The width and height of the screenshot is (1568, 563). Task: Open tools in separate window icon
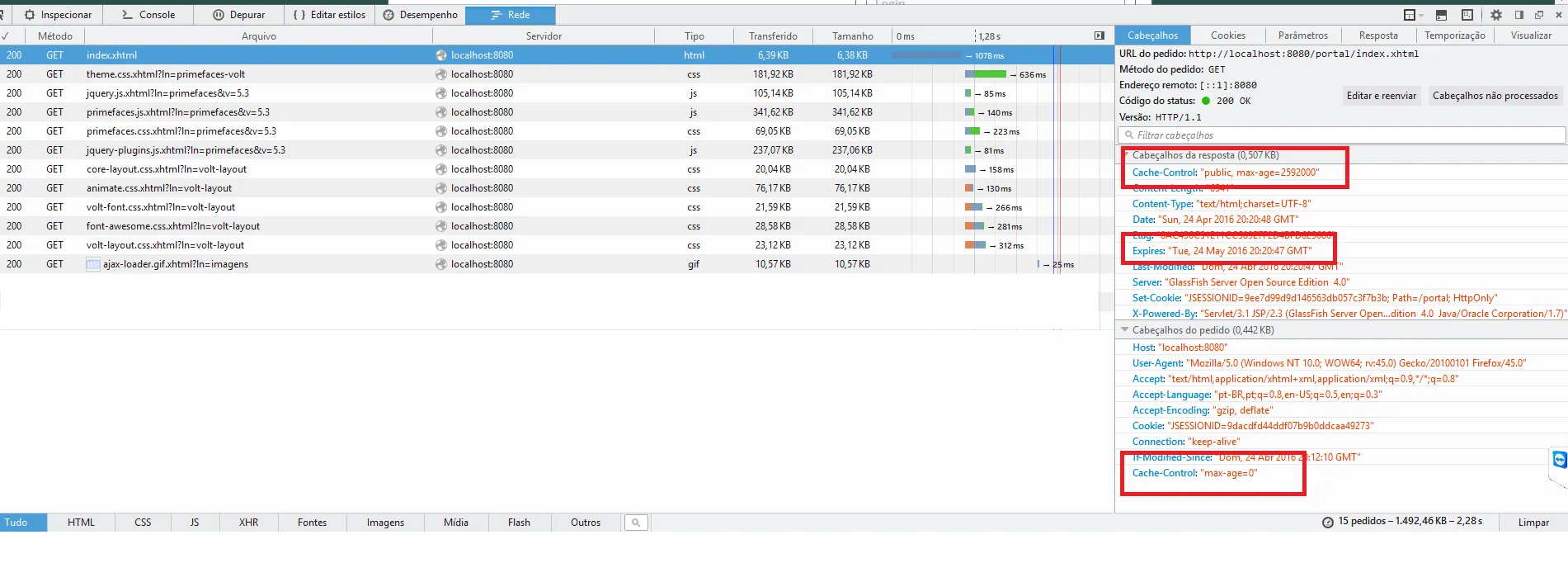click(x=1539, y=15)
